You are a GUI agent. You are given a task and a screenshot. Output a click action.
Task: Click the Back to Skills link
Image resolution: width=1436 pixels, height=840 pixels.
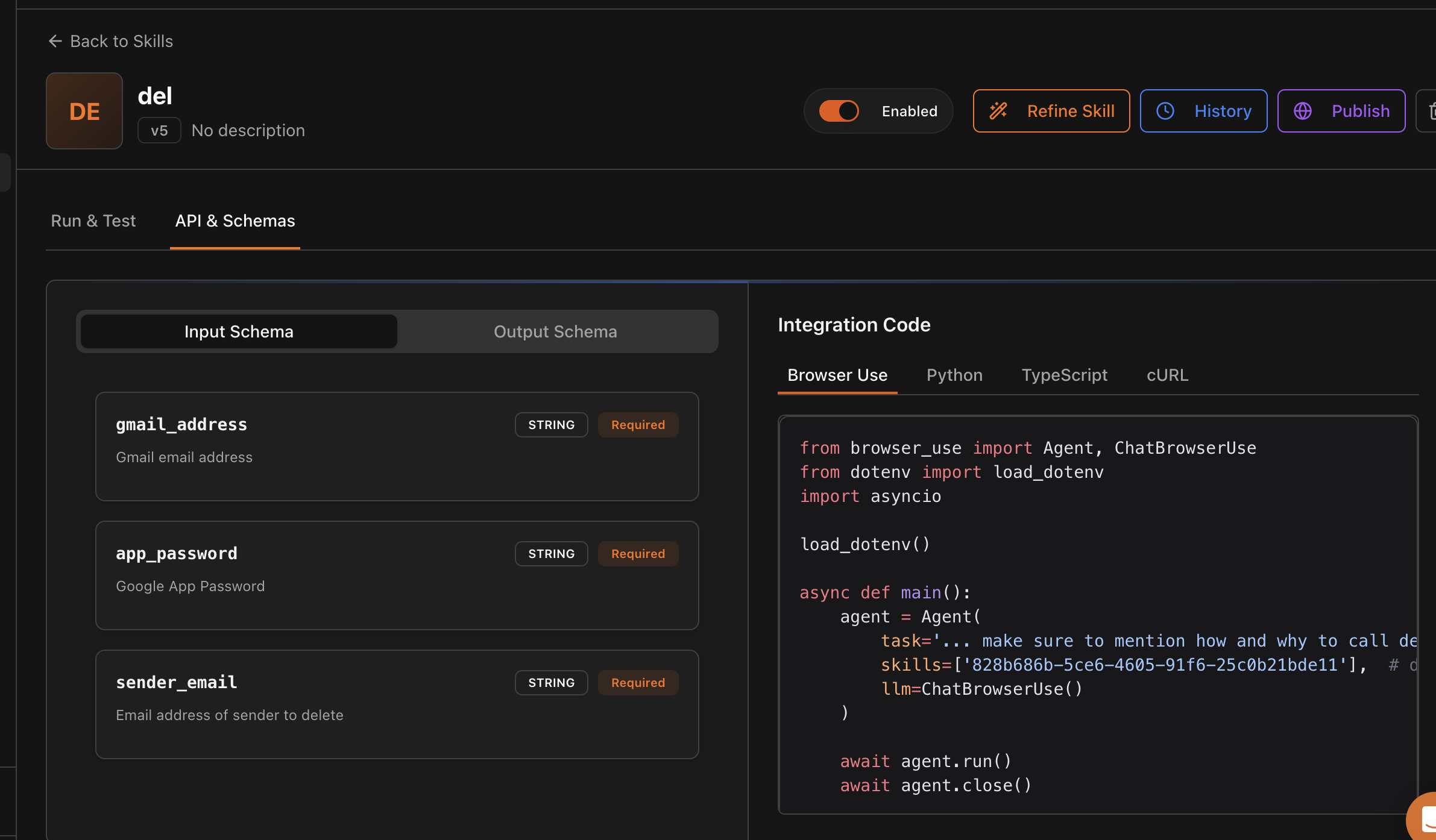click(121, 41)
